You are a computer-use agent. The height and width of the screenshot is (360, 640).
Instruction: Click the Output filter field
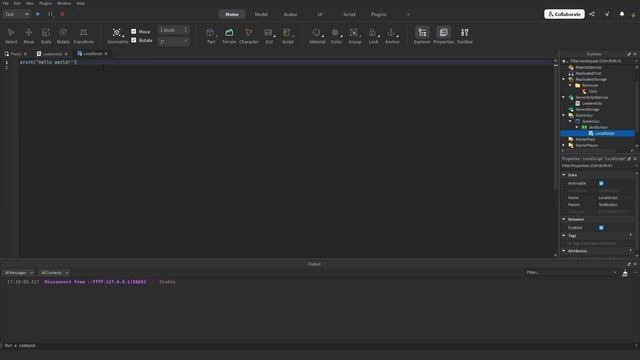pyautogui.click(x=570, y=273)
